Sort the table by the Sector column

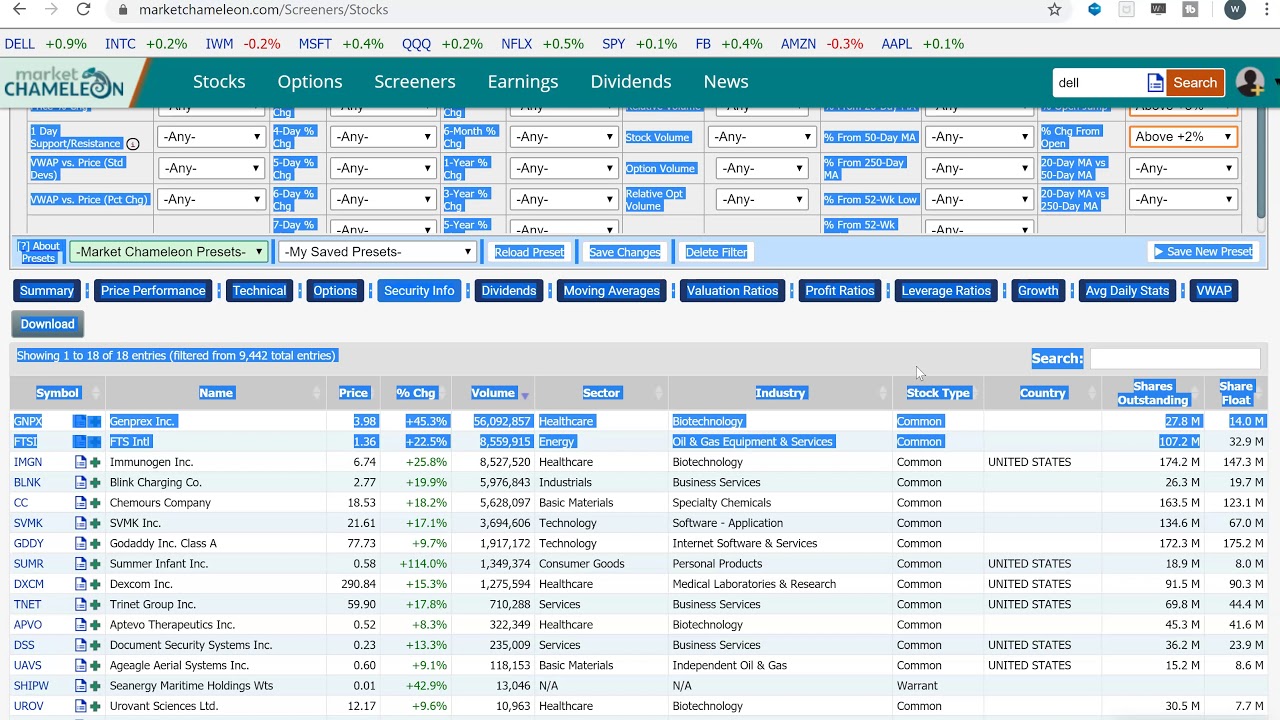(601, 393)
